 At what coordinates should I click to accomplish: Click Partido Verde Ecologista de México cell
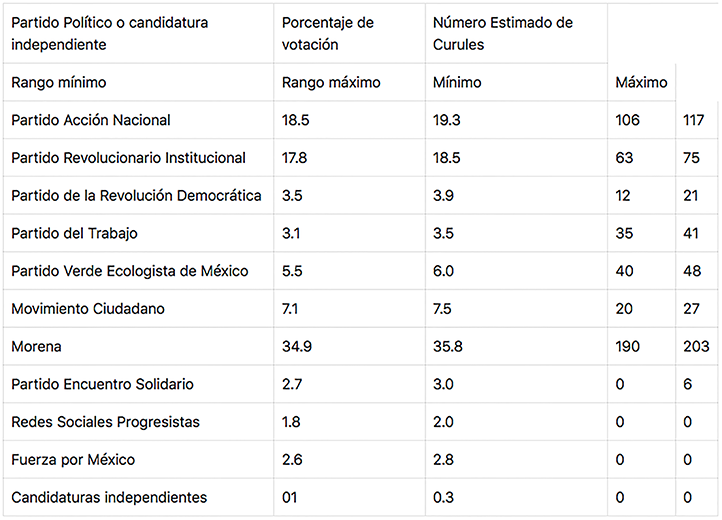pos(130,271)
